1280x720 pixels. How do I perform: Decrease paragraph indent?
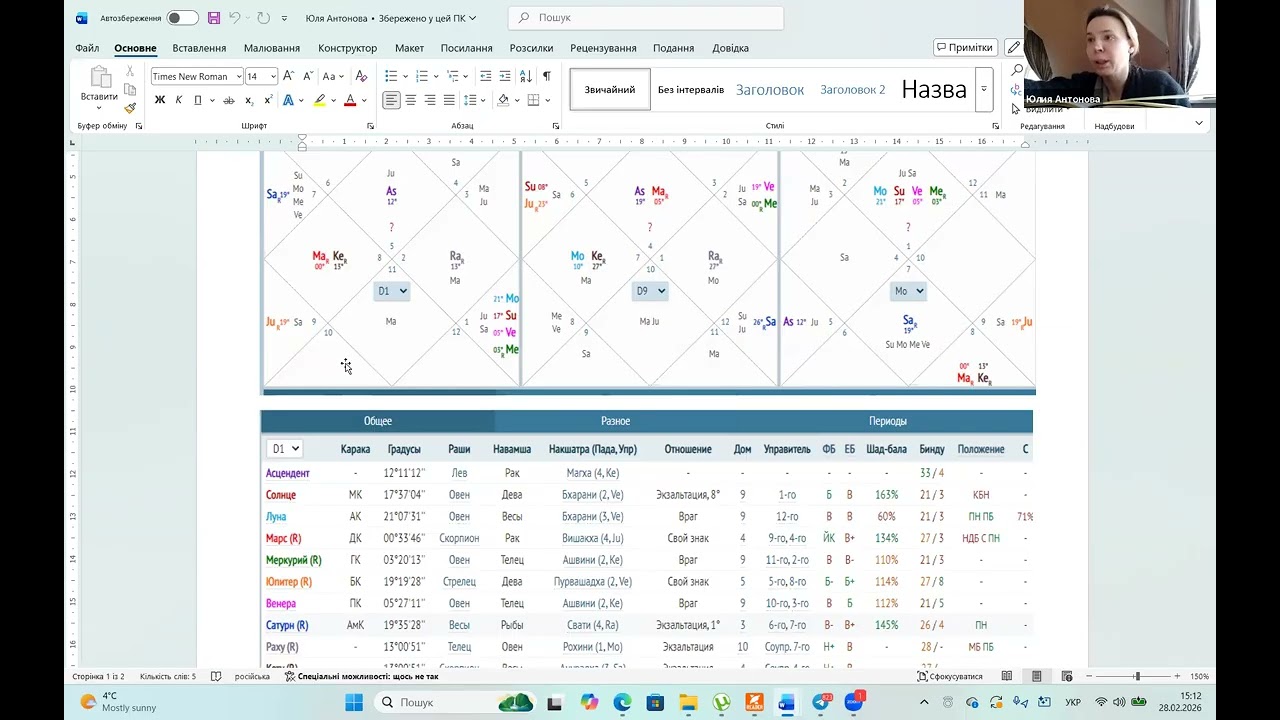tap(485, 76)
